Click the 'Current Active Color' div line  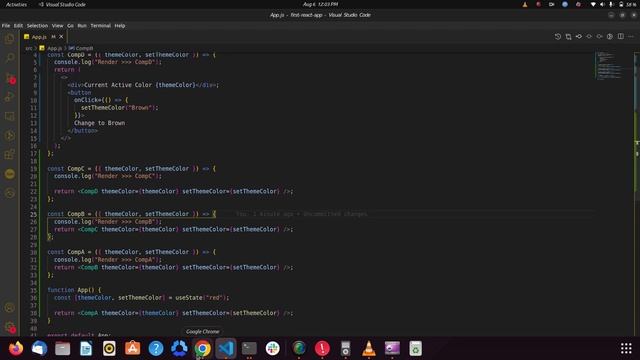coord(143,85)
